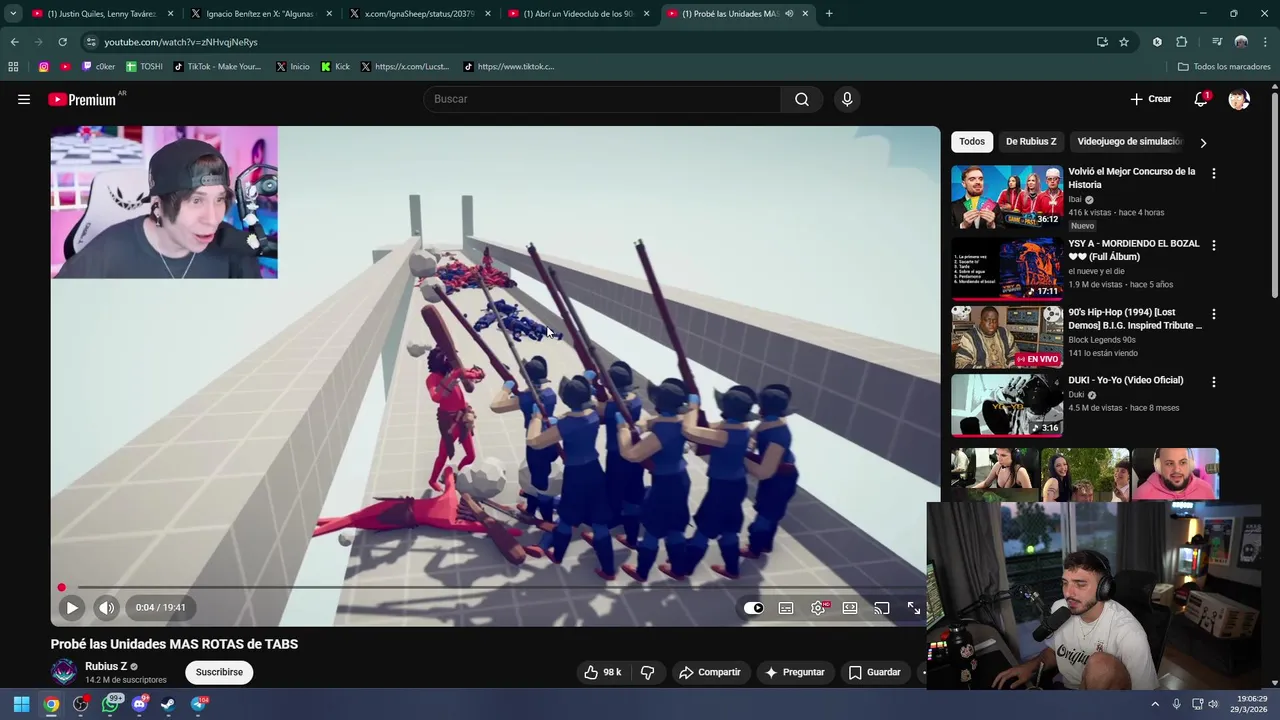Open options for Volvió el Mejor Concurso video

tap(1214, 173)
